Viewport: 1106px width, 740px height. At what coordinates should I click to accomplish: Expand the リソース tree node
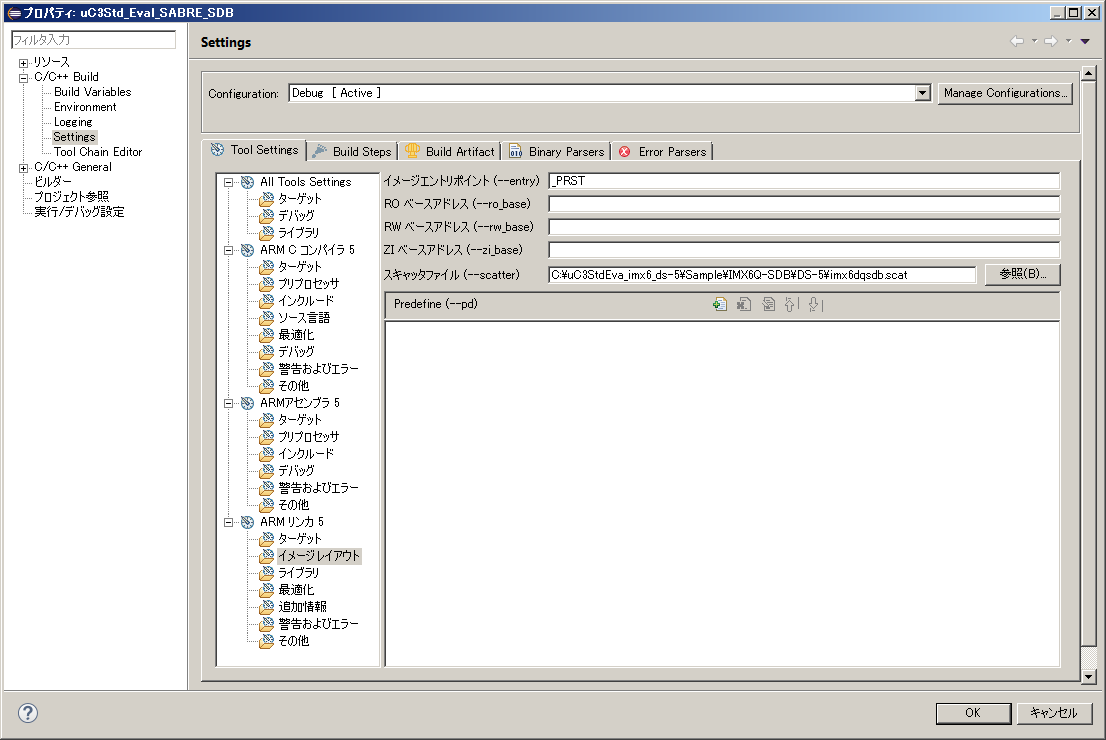point(24,63)
